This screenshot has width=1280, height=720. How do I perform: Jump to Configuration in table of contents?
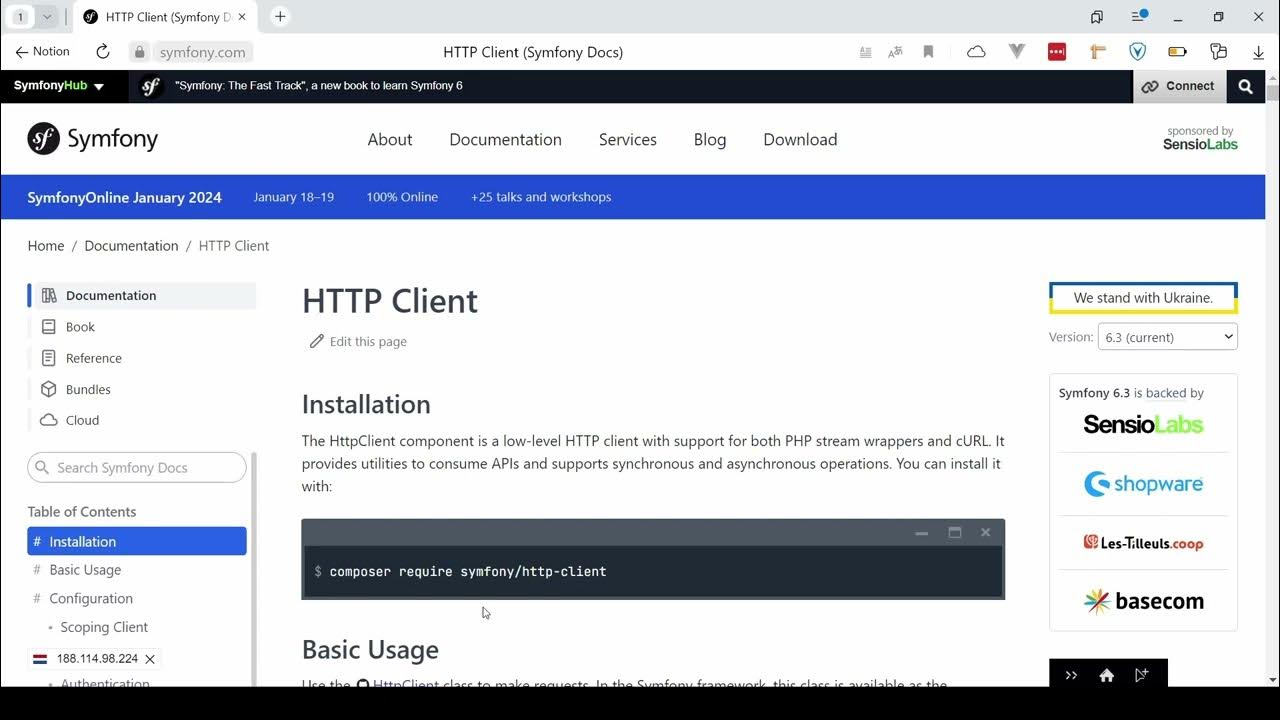91,598
